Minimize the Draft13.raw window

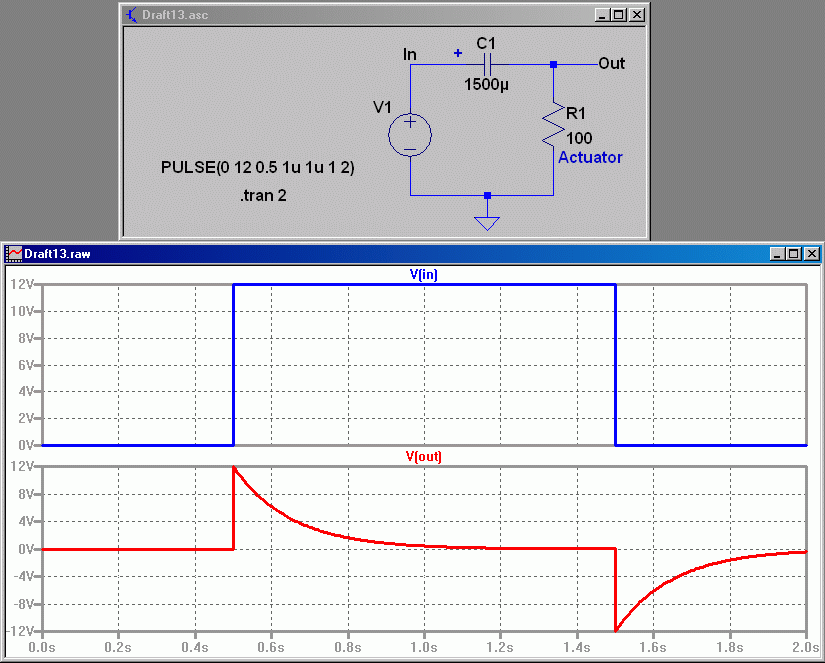click(778, 254)
